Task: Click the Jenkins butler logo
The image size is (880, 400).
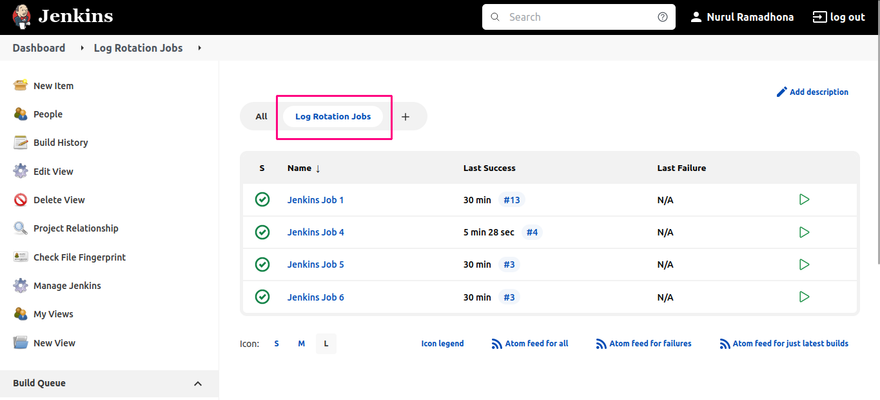Action: [21, 17]
